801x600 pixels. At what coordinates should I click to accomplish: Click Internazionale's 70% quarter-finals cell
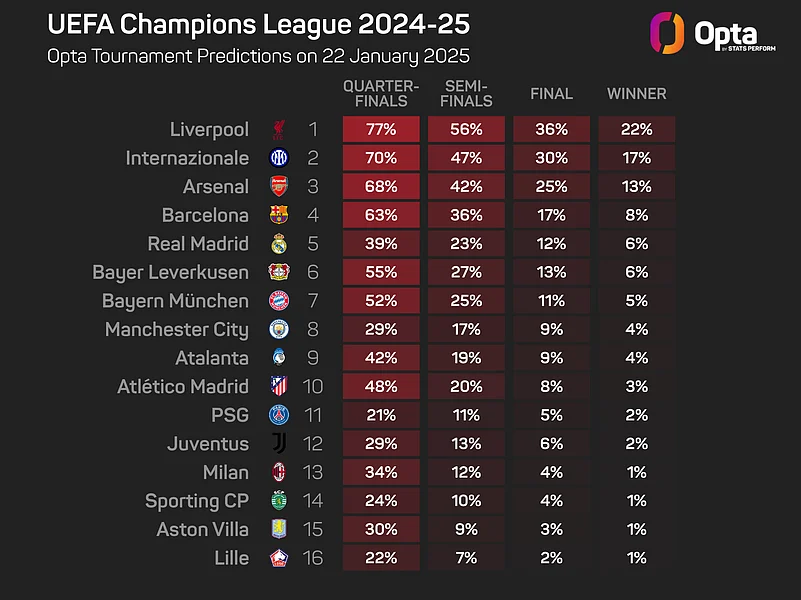(x=381, y=158)
